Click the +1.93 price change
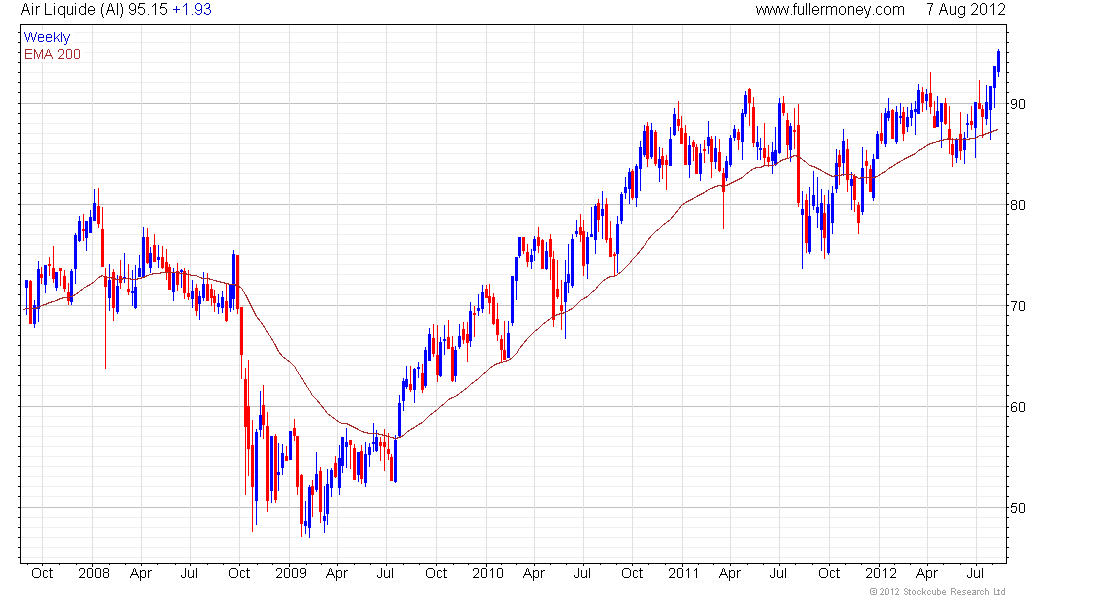 pyautogui.click(x=192, y=10)
